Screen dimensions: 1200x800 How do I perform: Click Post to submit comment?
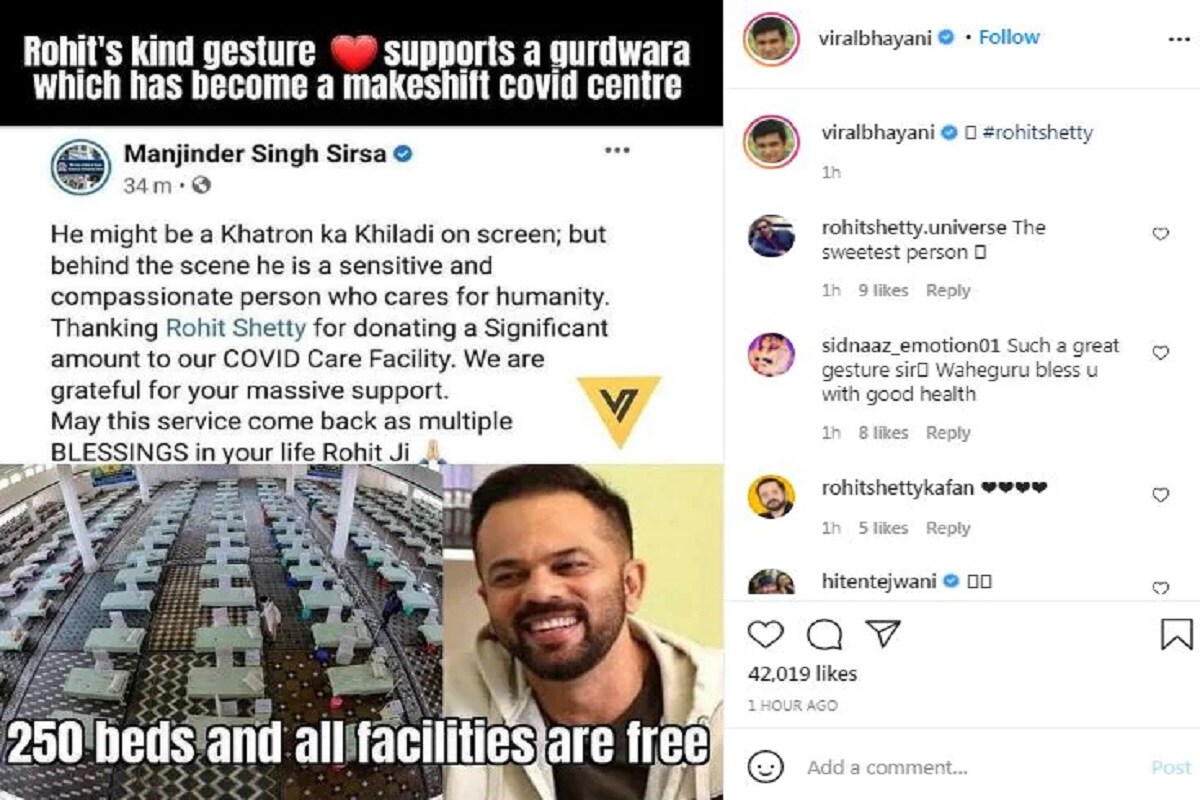(x=1170, y=767)
